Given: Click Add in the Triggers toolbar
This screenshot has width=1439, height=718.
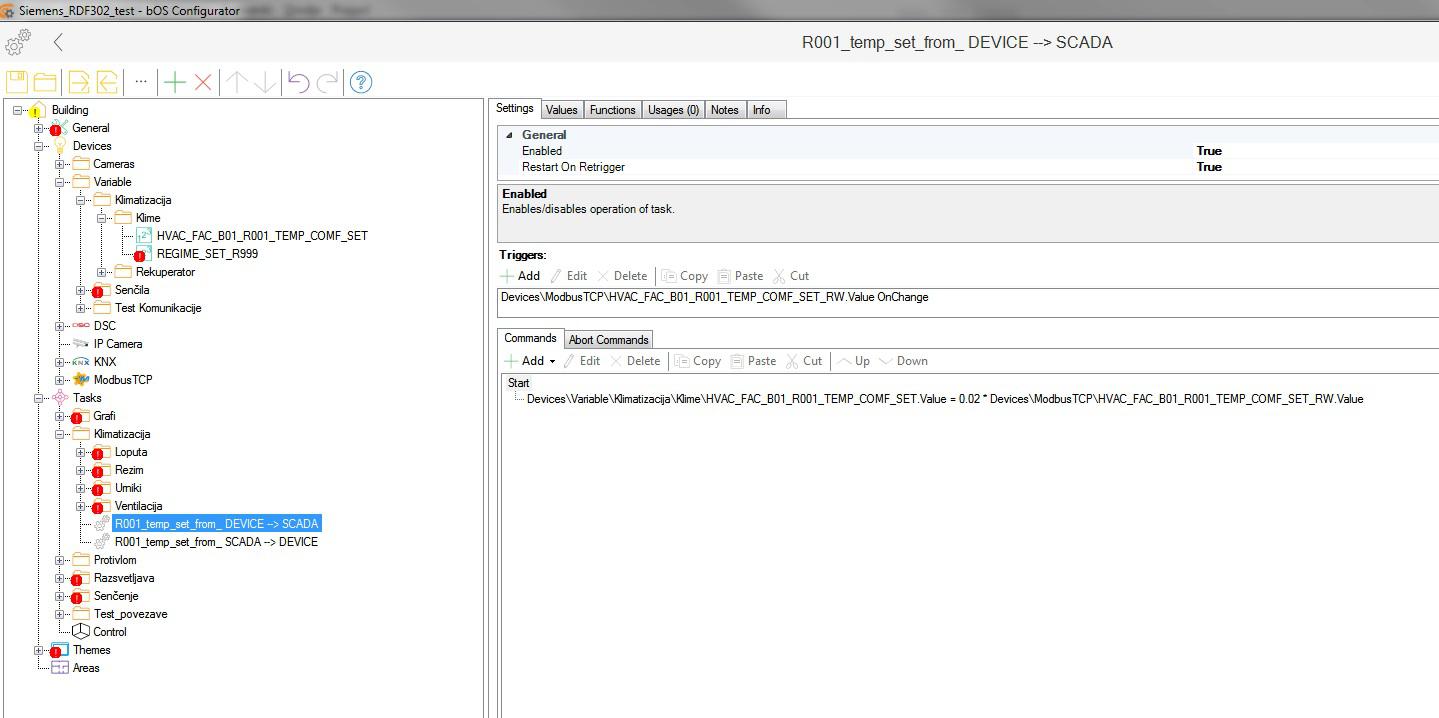Looking at the screenshot, I should pyautogui.click(x=520, y=276).
